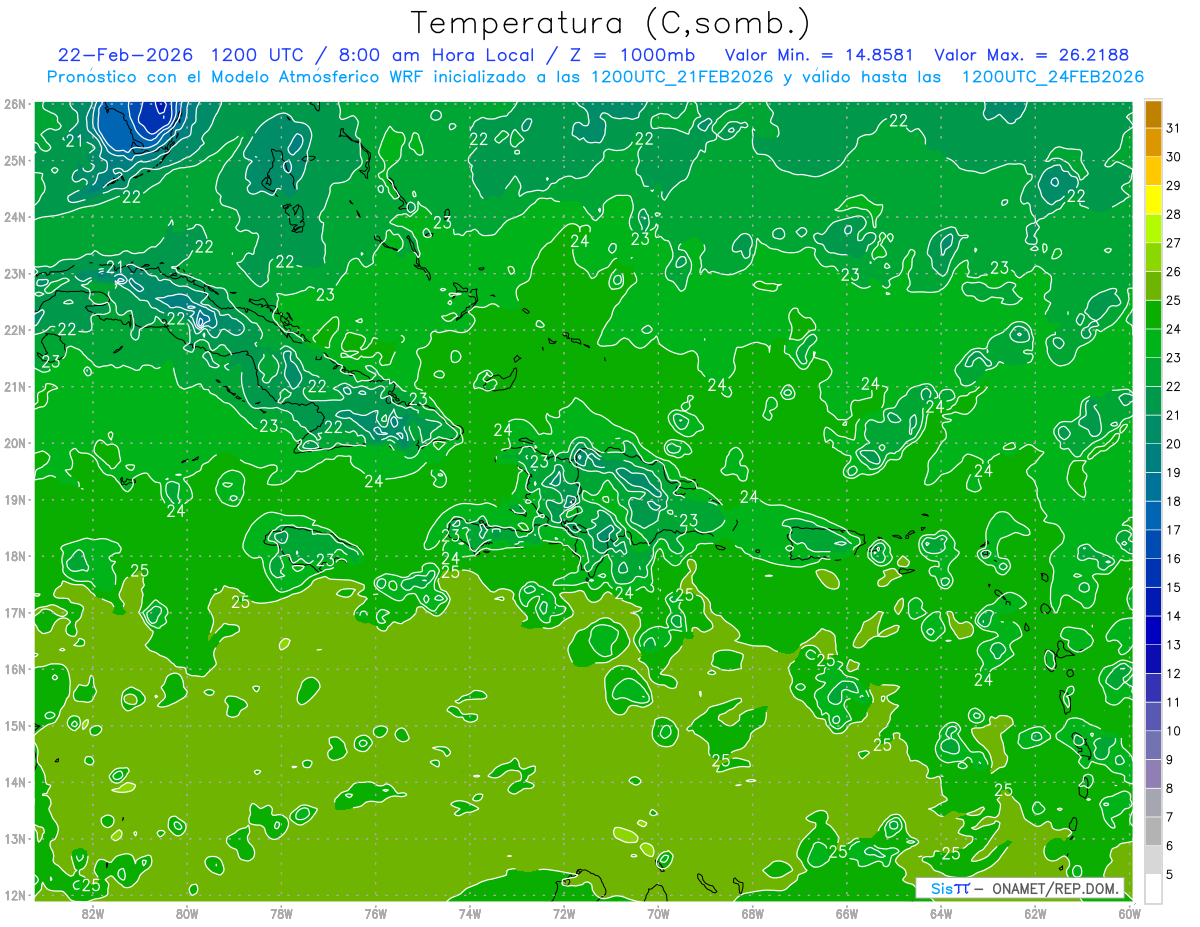Click the latitude label 26N
This screenshot has height=927, width=1200.
click(x=14, y=104)
